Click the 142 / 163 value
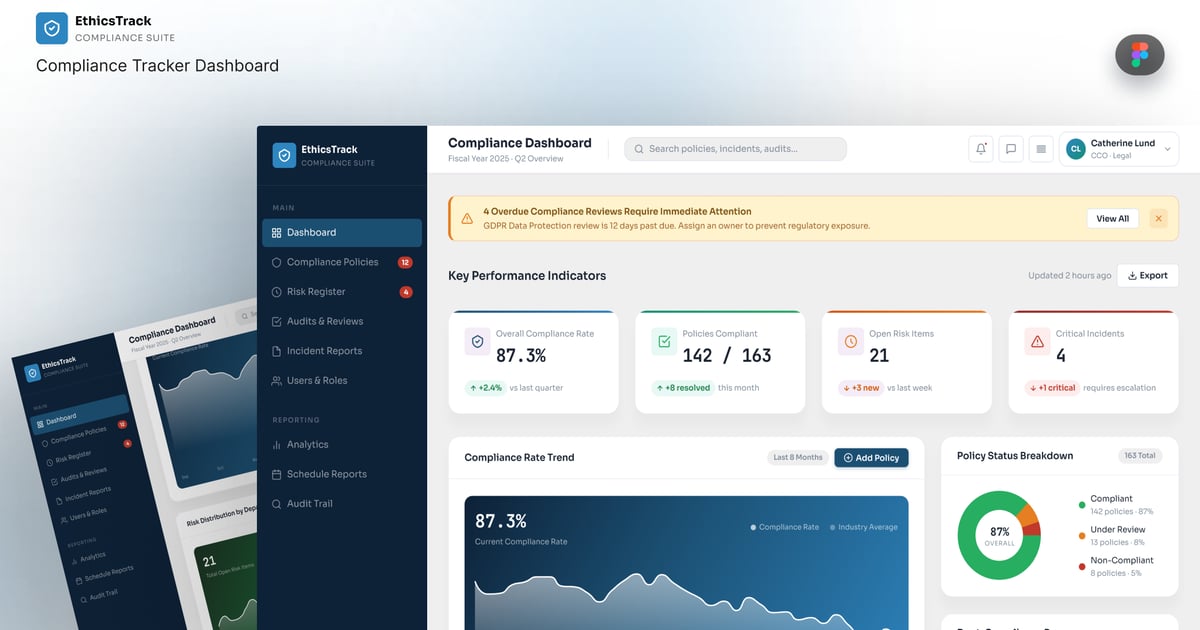1200x630 pixels. tap(727, 355)
